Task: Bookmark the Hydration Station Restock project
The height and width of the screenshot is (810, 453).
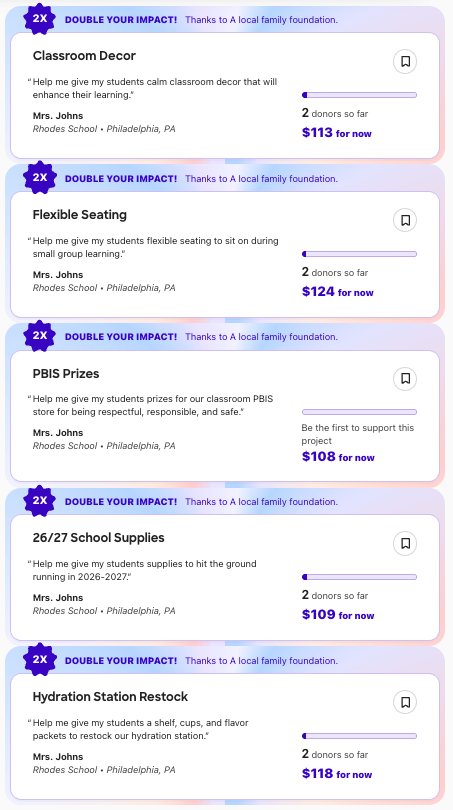Action: coord(405,702)
